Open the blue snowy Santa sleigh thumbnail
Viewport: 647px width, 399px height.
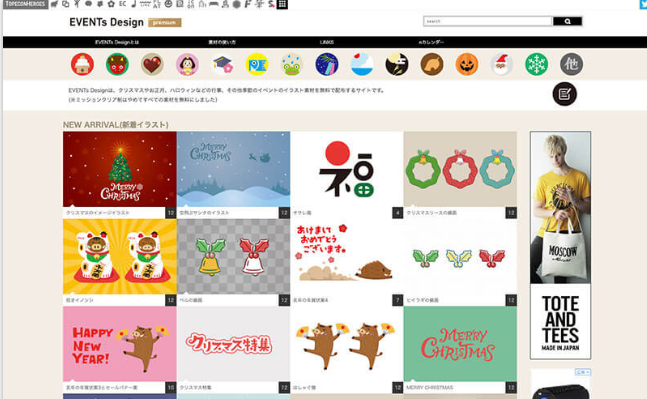pyautogui.click(x=233, y=169)
